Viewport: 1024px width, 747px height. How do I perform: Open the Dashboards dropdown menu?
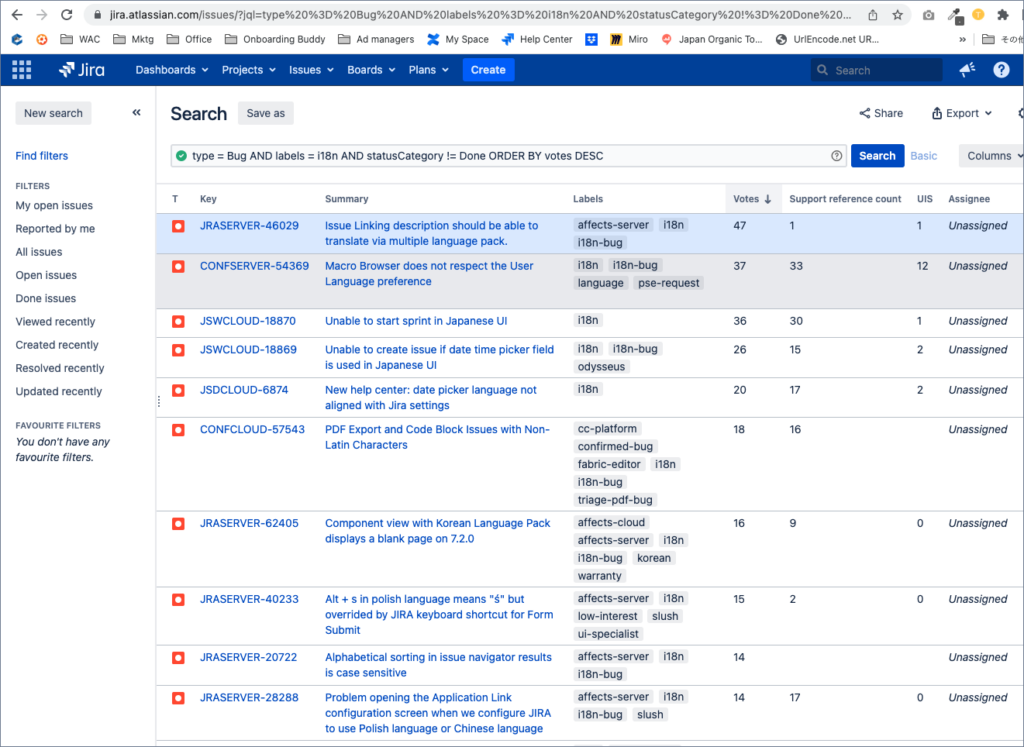(x=172, y=70)
